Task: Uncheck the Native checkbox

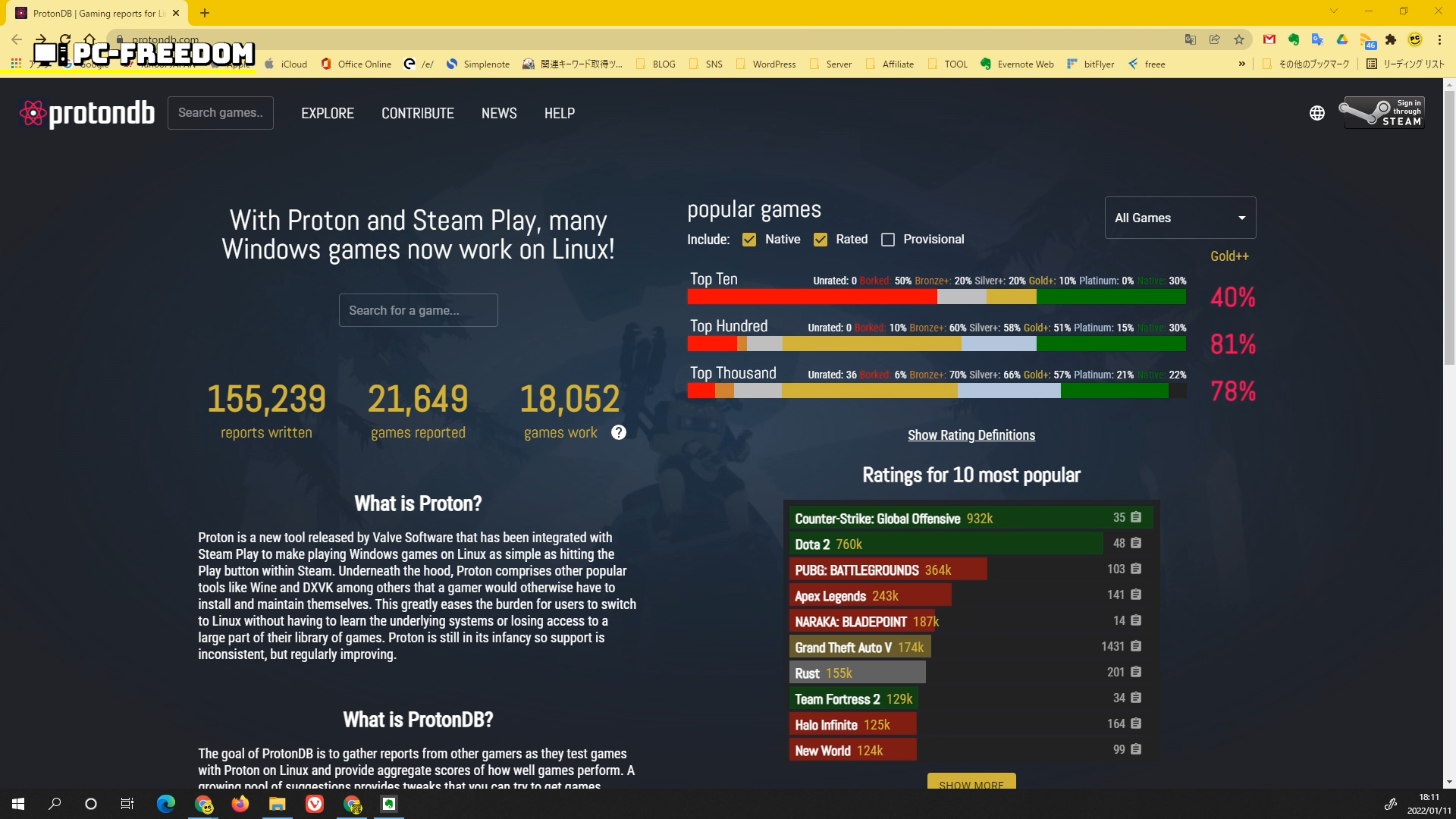Action: point(749,240)
